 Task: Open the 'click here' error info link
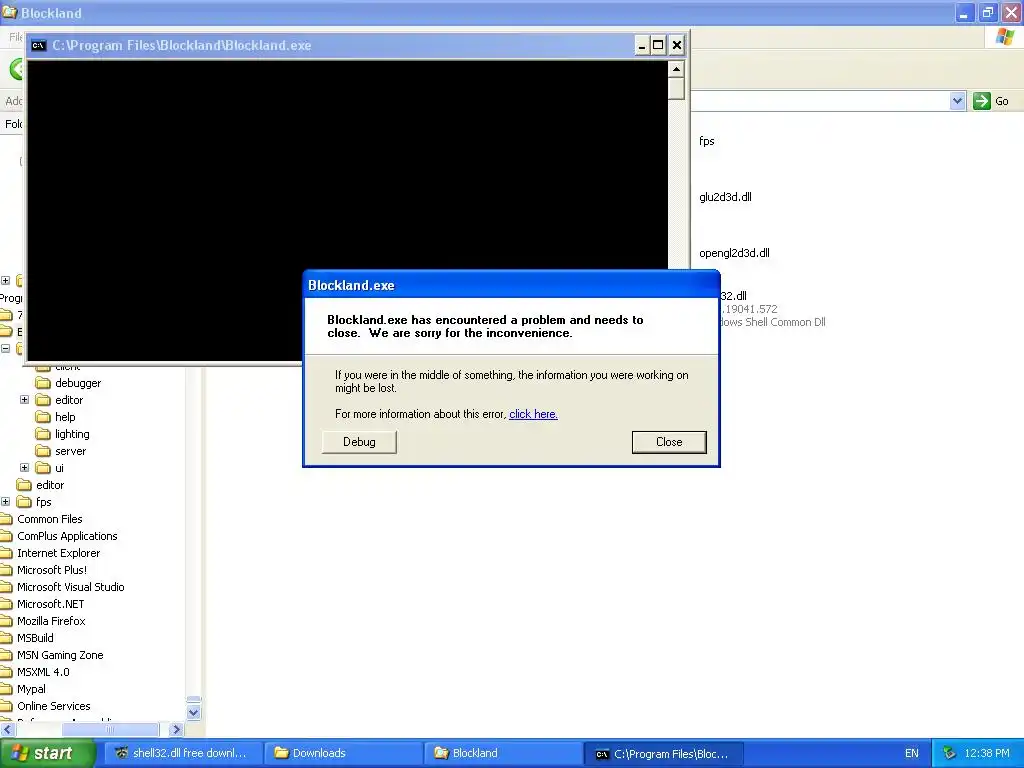click(x=533, y=414)
